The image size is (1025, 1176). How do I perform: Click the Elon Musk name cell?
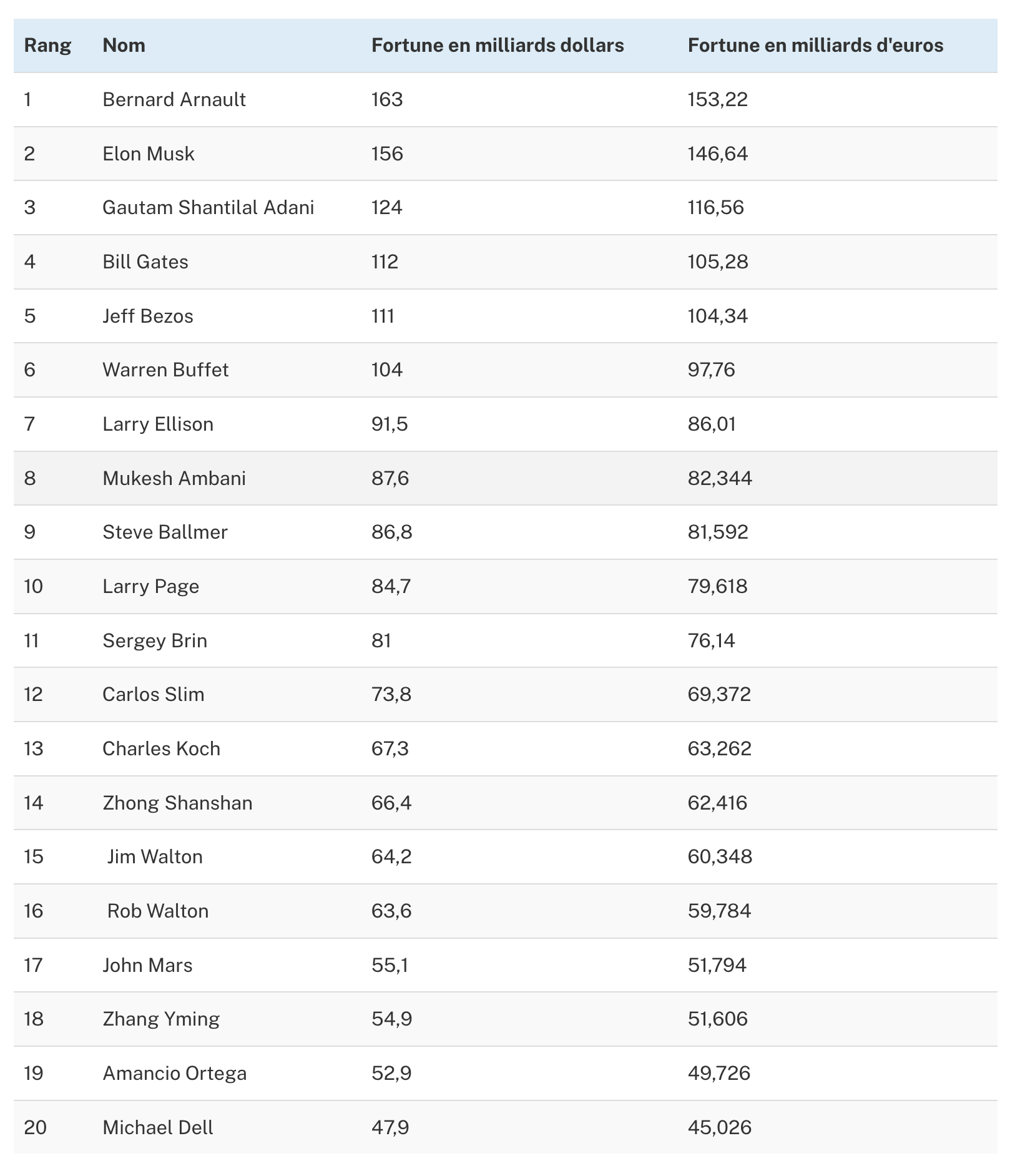coord(149,154)
